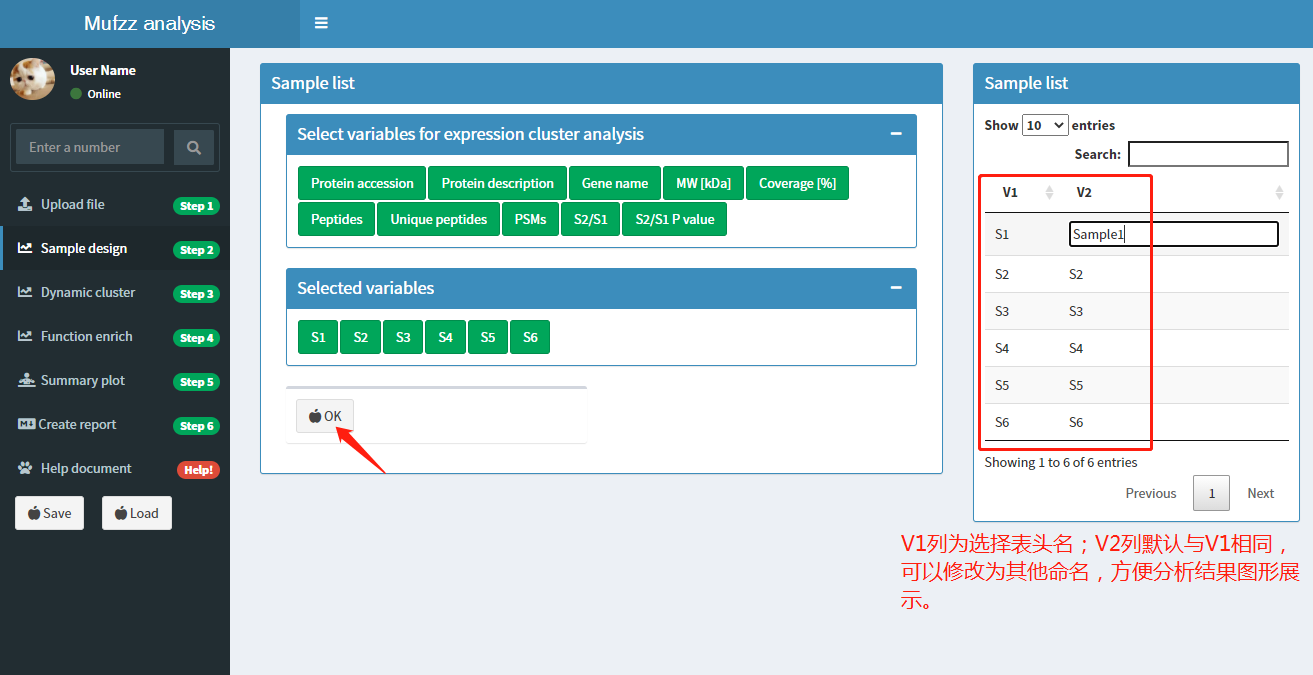Toggle the S2/S1 P value variable

tap(674, 219)
